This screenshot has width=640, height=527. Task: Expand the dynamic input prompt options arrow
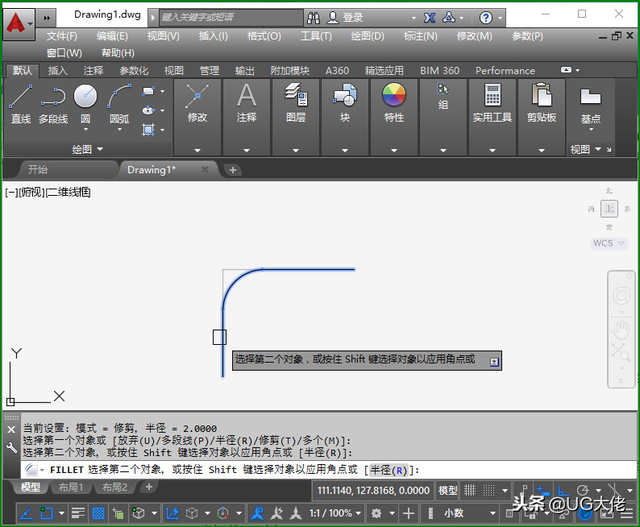click(494, 361)
